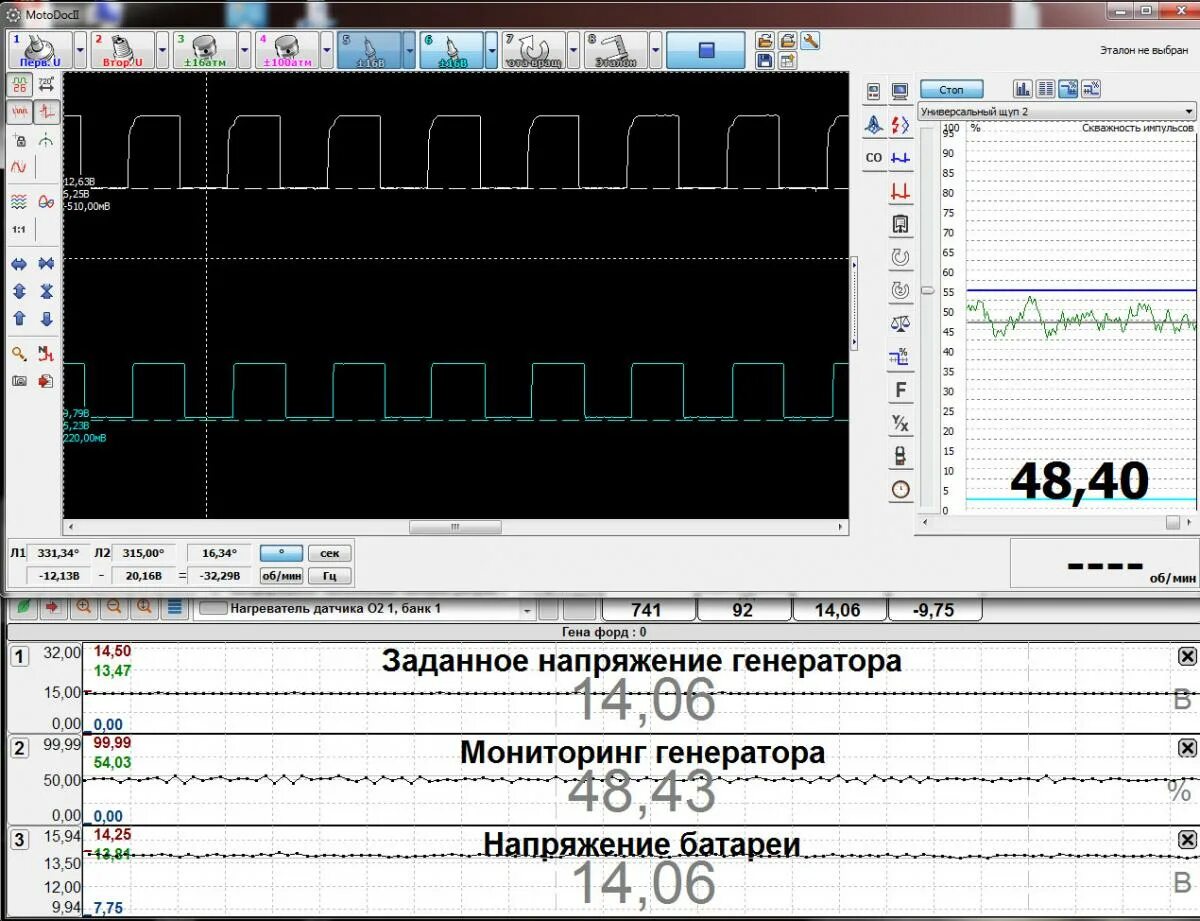Click the Y/X plot icon
This screenshot has height=921, width=1200.
click(901, 424)
